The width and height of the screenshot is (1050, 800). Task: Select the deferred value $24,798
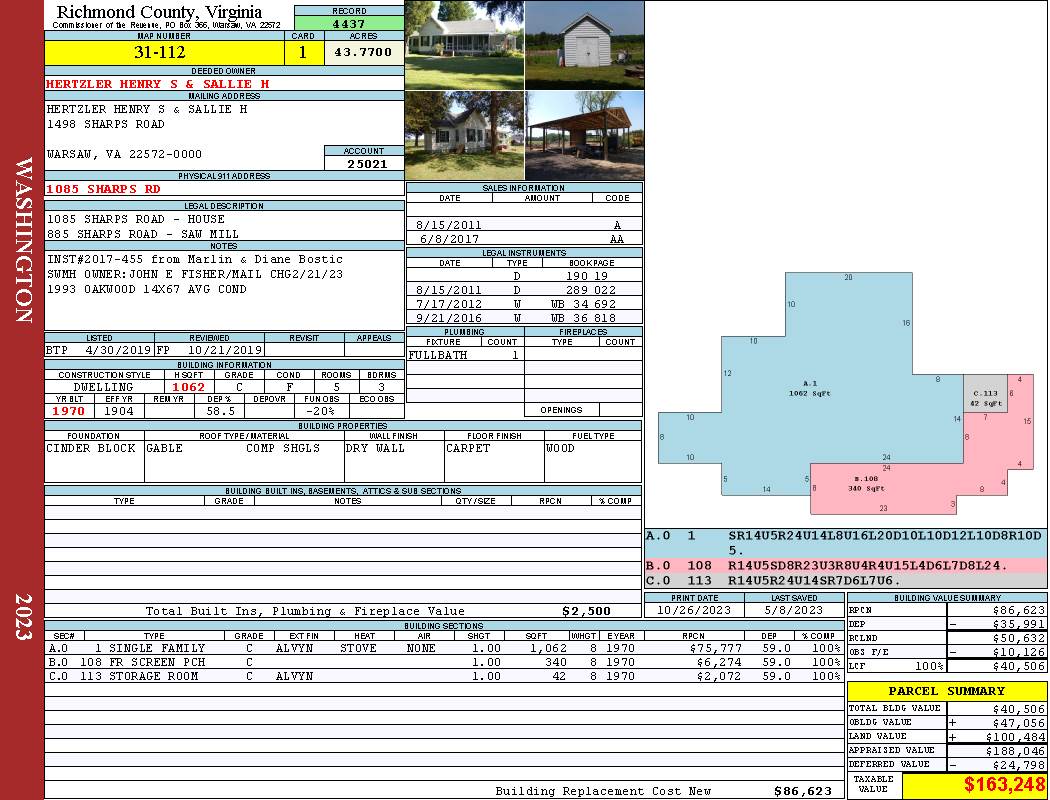(1019, 765)
